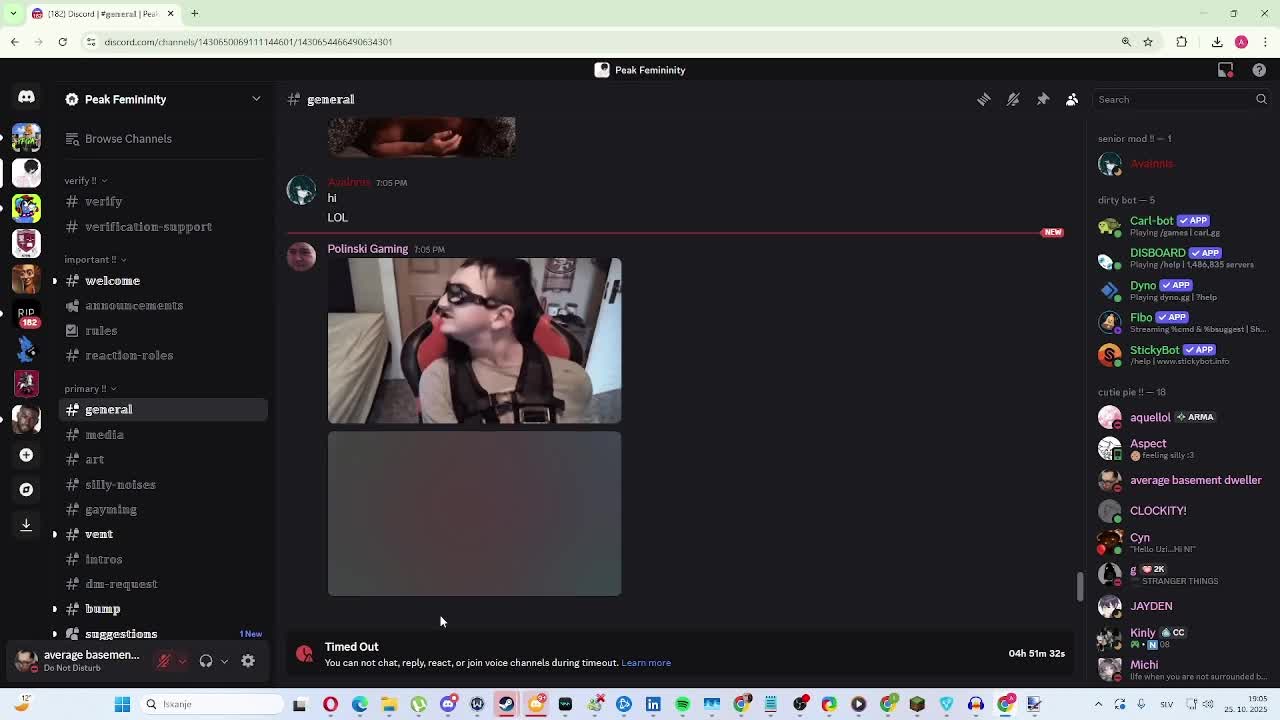The height and width of the screenshot is (720, 1280).
Task: Switch to the media channel
Action: 104,435
